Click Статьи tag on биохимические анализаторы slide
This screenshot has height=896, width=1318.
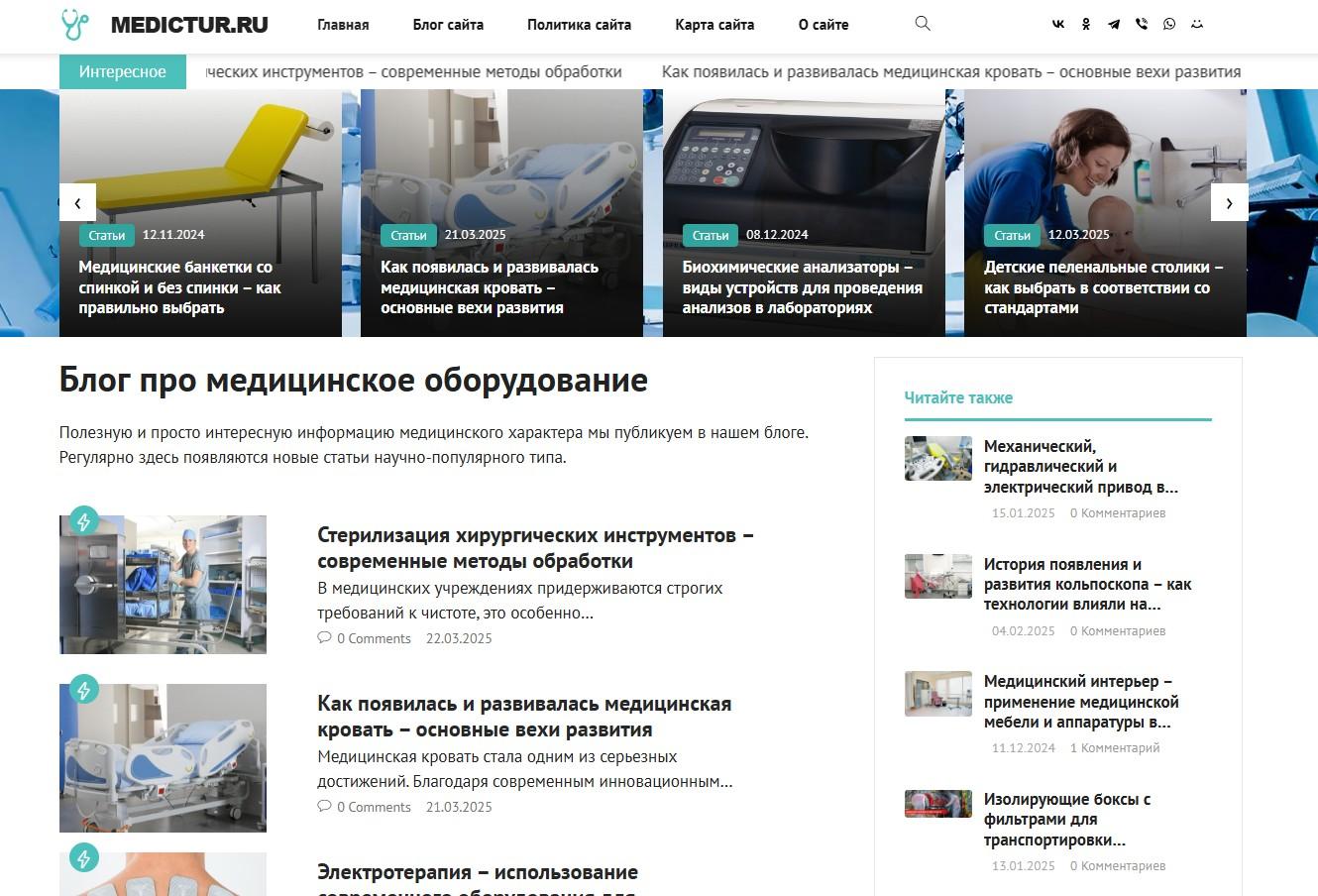pyautogui.click(x=711, y=235)
